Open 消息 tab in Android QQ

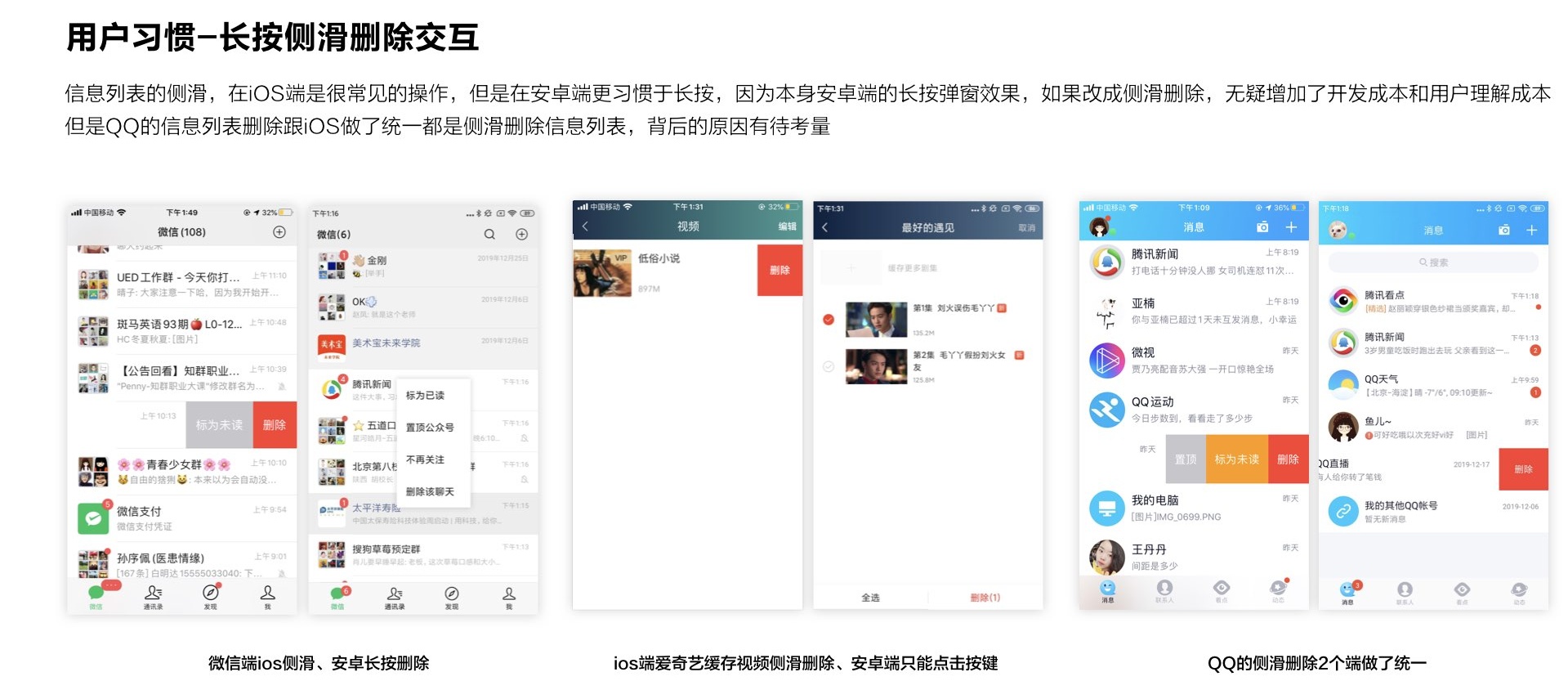tap(1347, 593)
